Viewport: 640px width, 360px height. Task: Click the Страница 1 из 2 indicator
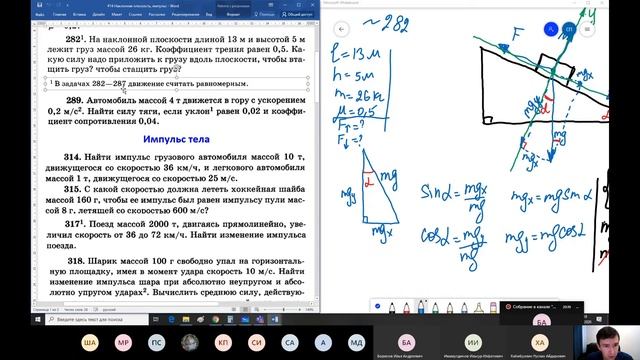pos(46,310)
